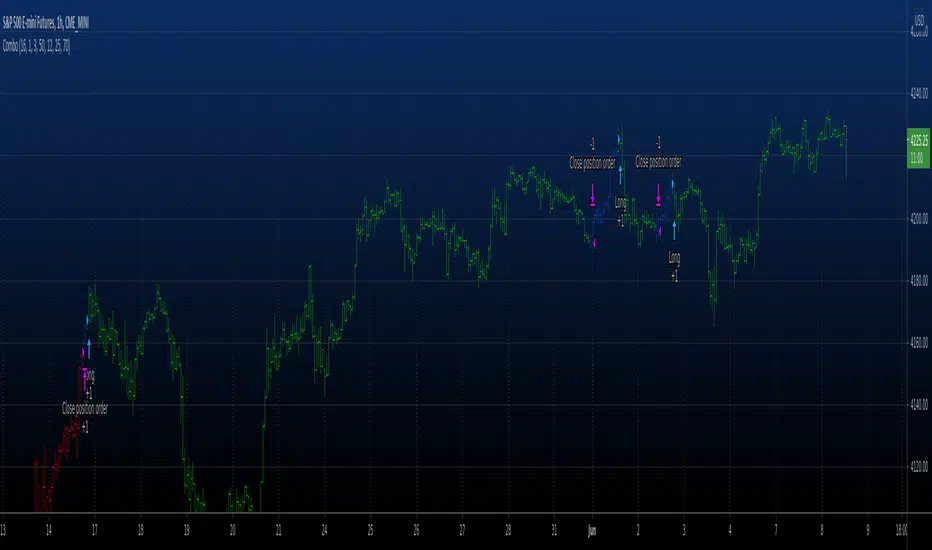This screenshot has width=932, height=550.
Task: Click the 4140.00 price axis label
Action: coord(919,405)
